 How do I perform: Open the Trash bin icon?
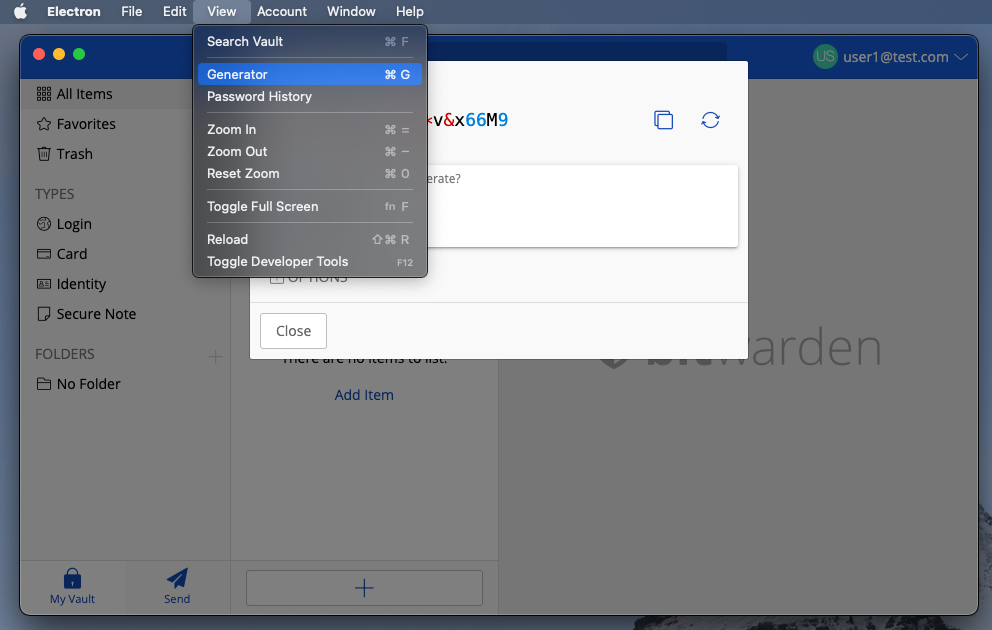pyautogui.click(x=44, y=154)
